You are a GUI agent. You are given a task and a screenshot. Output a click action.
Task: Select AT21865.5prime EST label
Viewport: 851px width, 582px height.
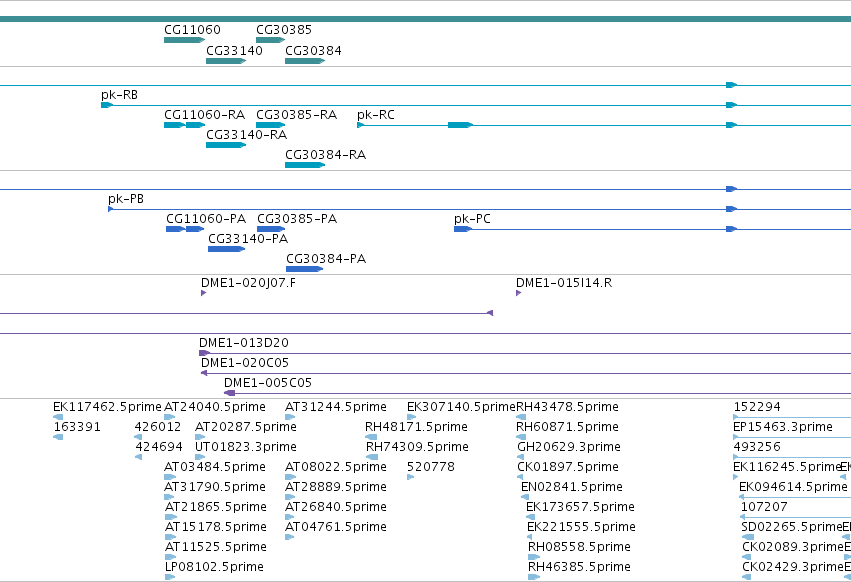click(215, 507)
